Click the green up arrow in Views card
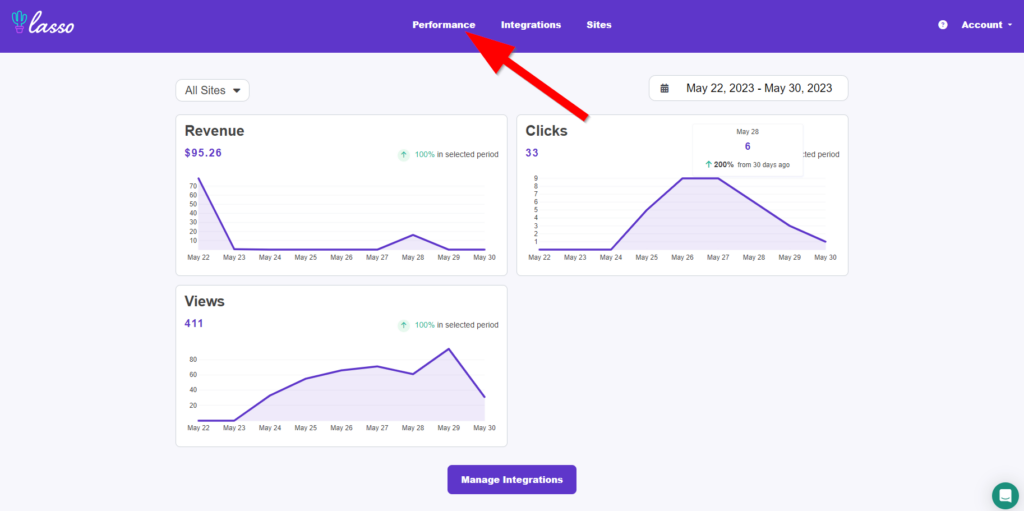Image resolution: width=1024 pixels, height=511 pixels. 404,325
